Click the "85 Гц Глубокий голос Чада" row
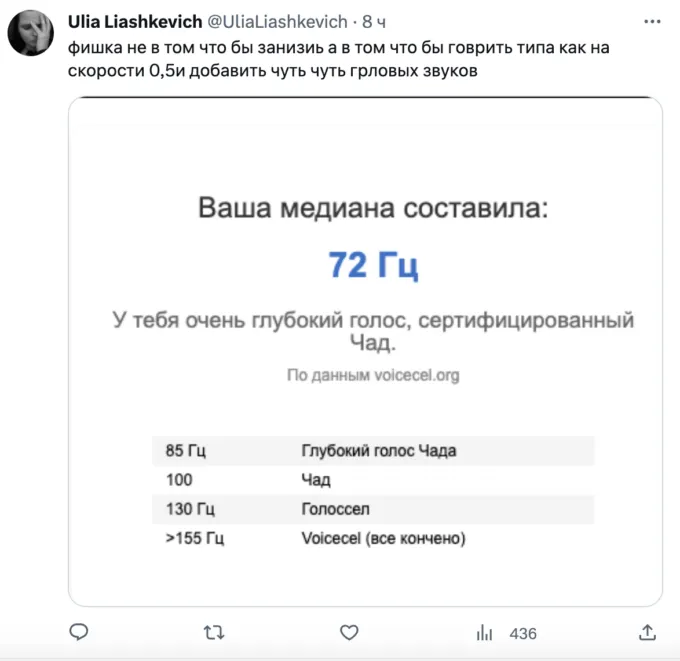Viewport: 680px width, 661px height. click(373, 450)
